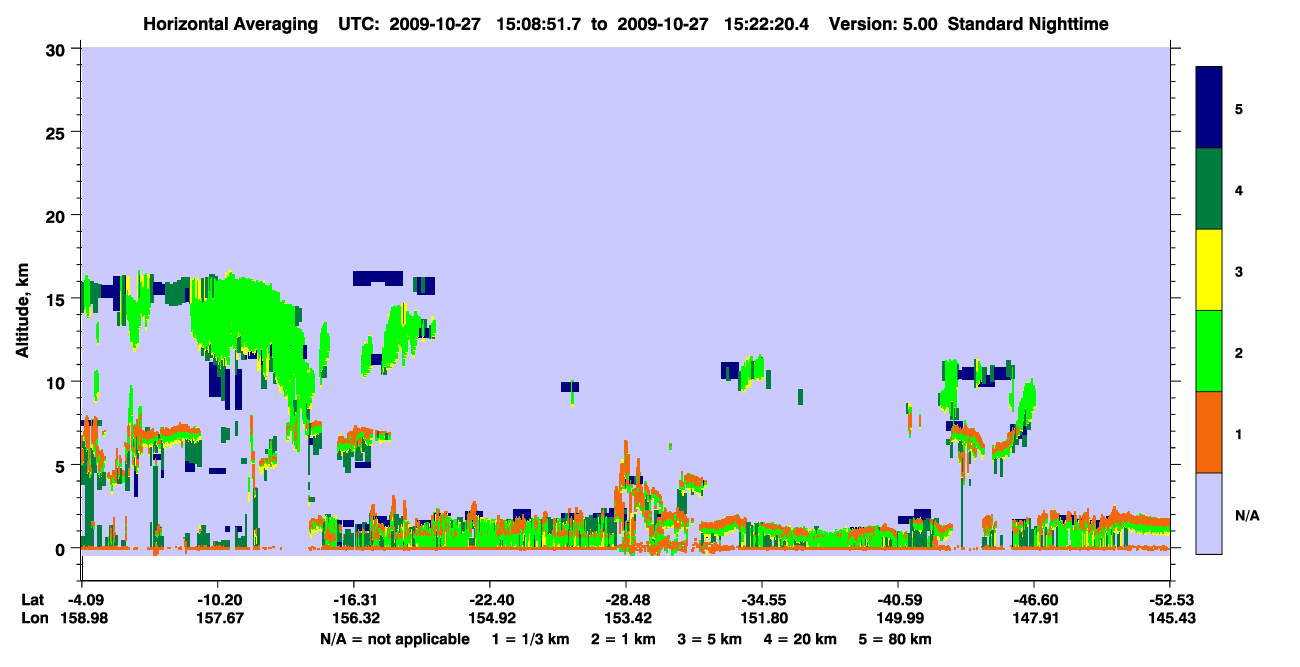Image resolution: width=1300 pixels, height=667 pixels.
Task: Click latitude value -16.31
Action: [354, 600]
